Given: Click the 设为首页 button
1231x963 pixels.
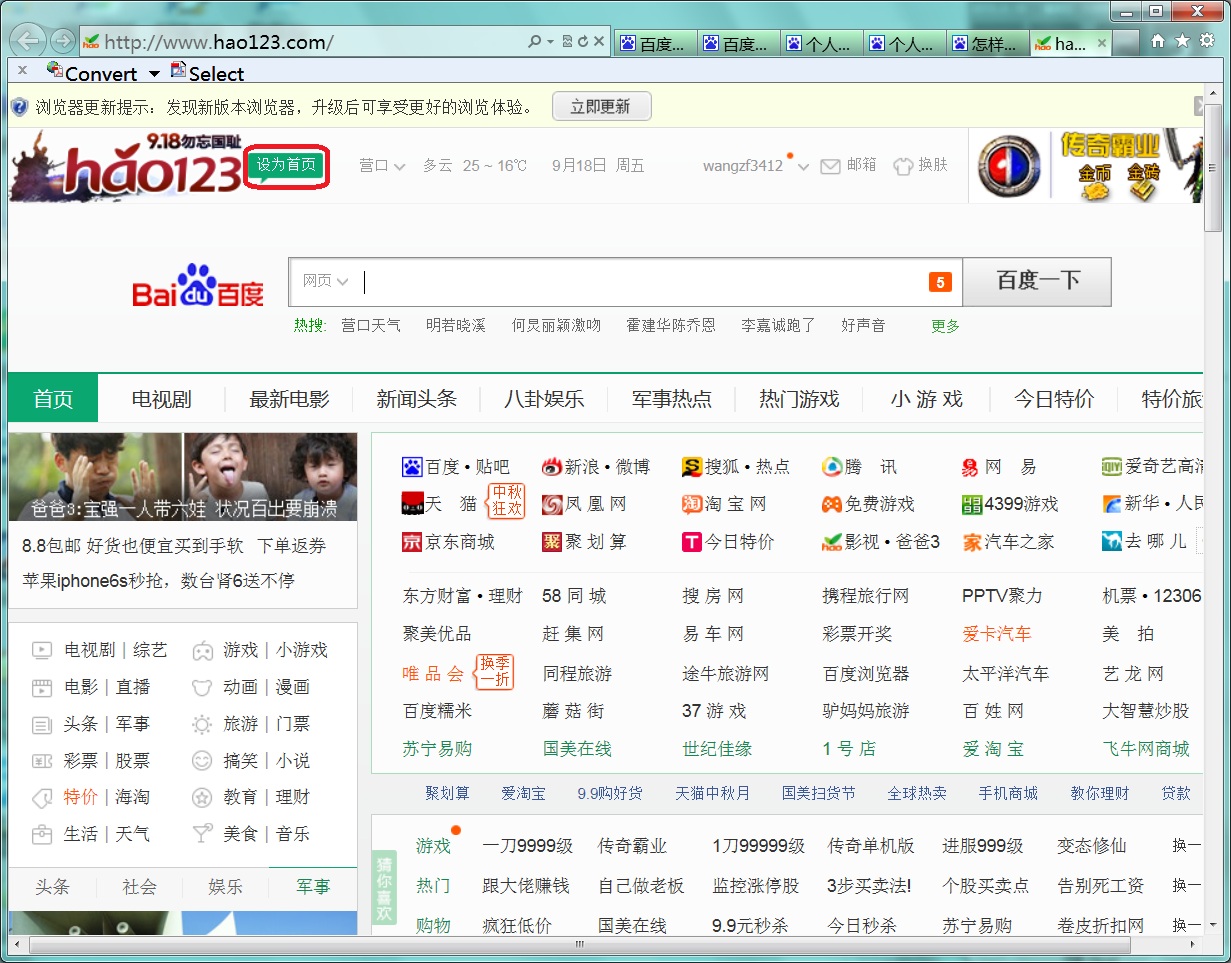Looking at the screenshot, I should [286, 165].
